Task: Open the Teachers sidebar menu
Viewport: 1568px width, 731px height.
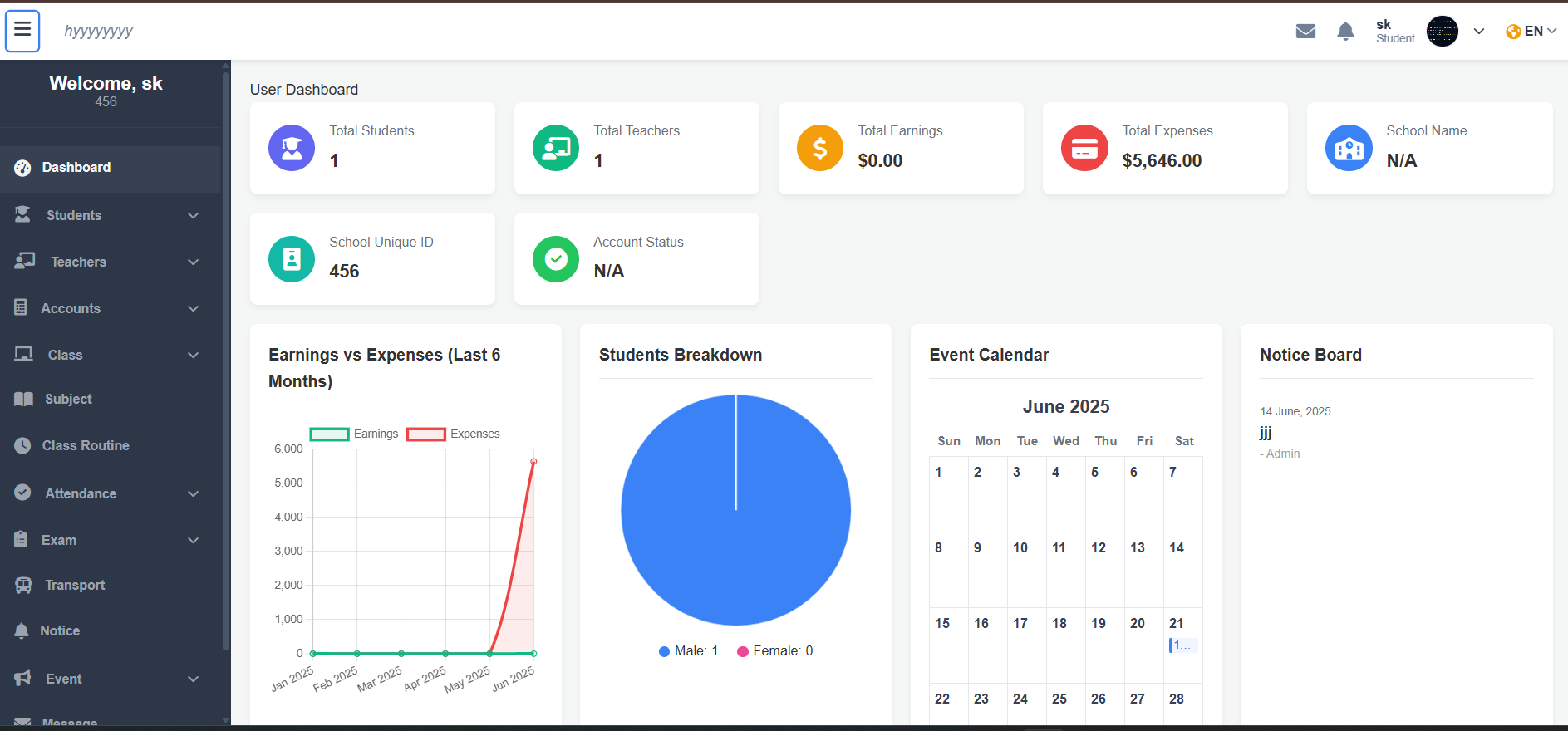Action: (111, 262)
